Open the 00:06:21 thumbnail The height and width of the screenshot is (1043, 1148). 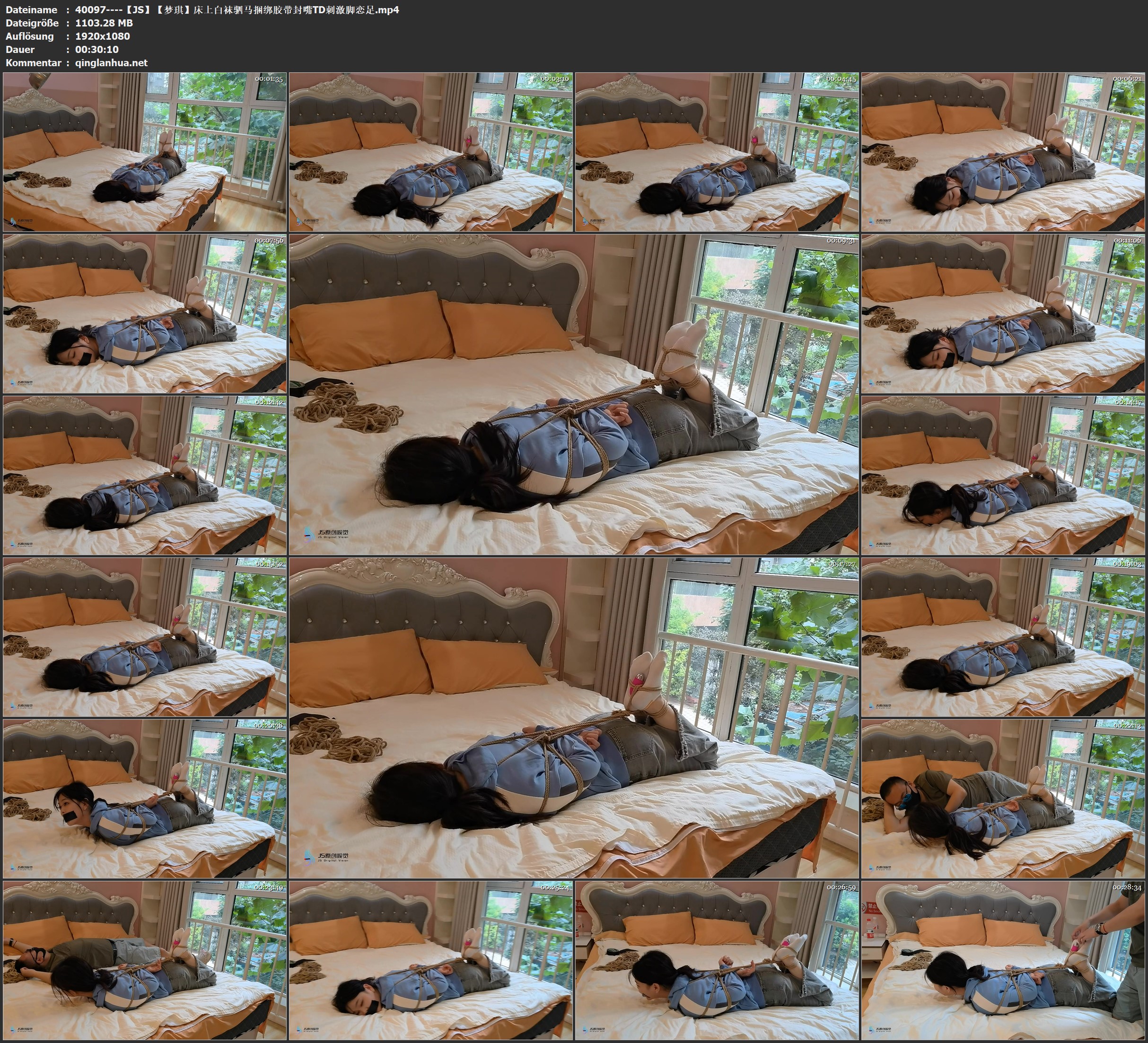tap(1003, 151)
